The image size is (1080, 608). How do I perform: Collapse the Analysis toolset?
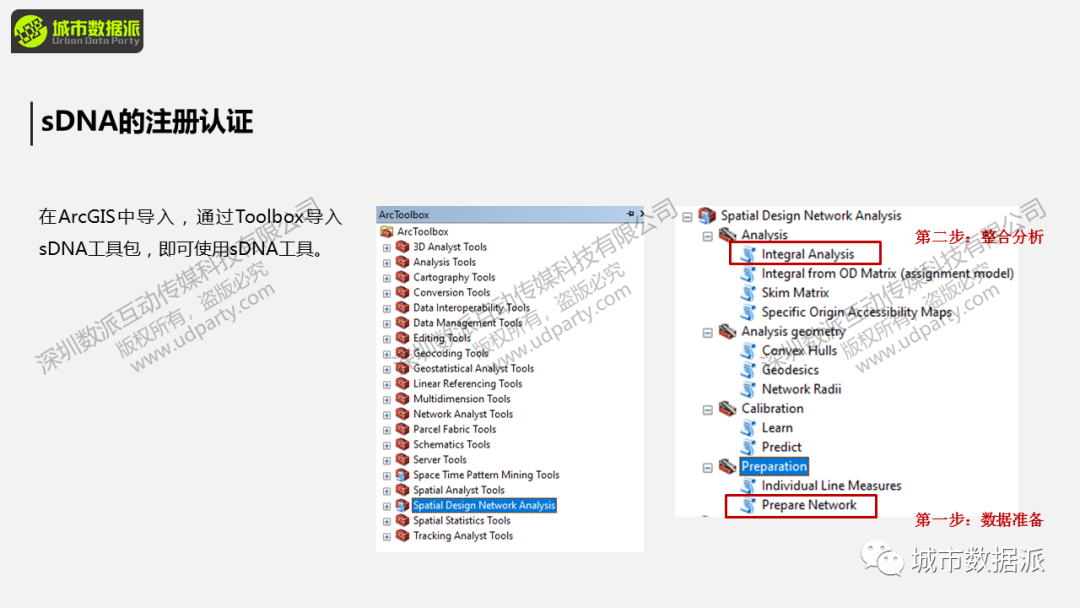tap(707, 236)
